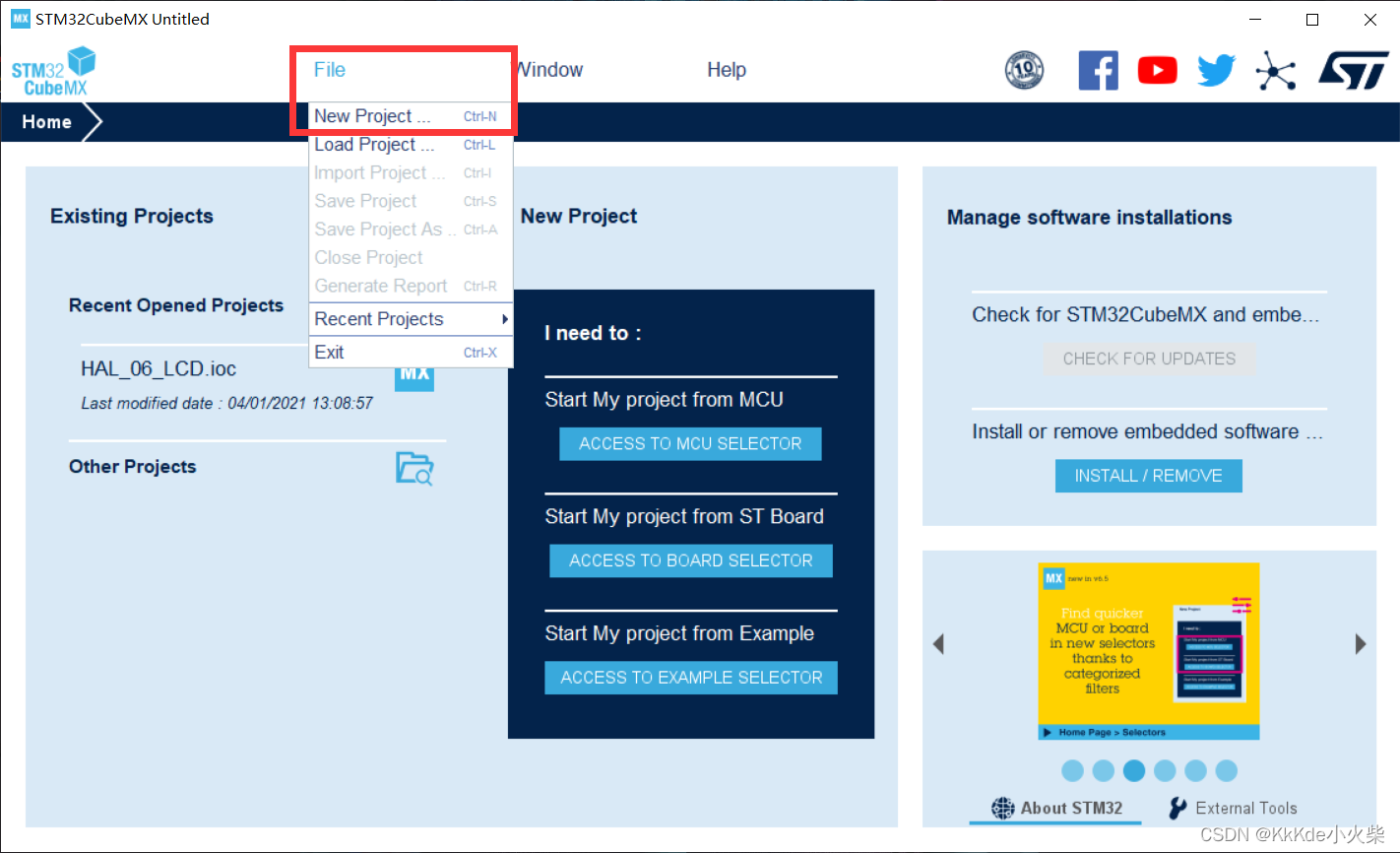Open the Twitter bird icon

tap(1216, 70)
